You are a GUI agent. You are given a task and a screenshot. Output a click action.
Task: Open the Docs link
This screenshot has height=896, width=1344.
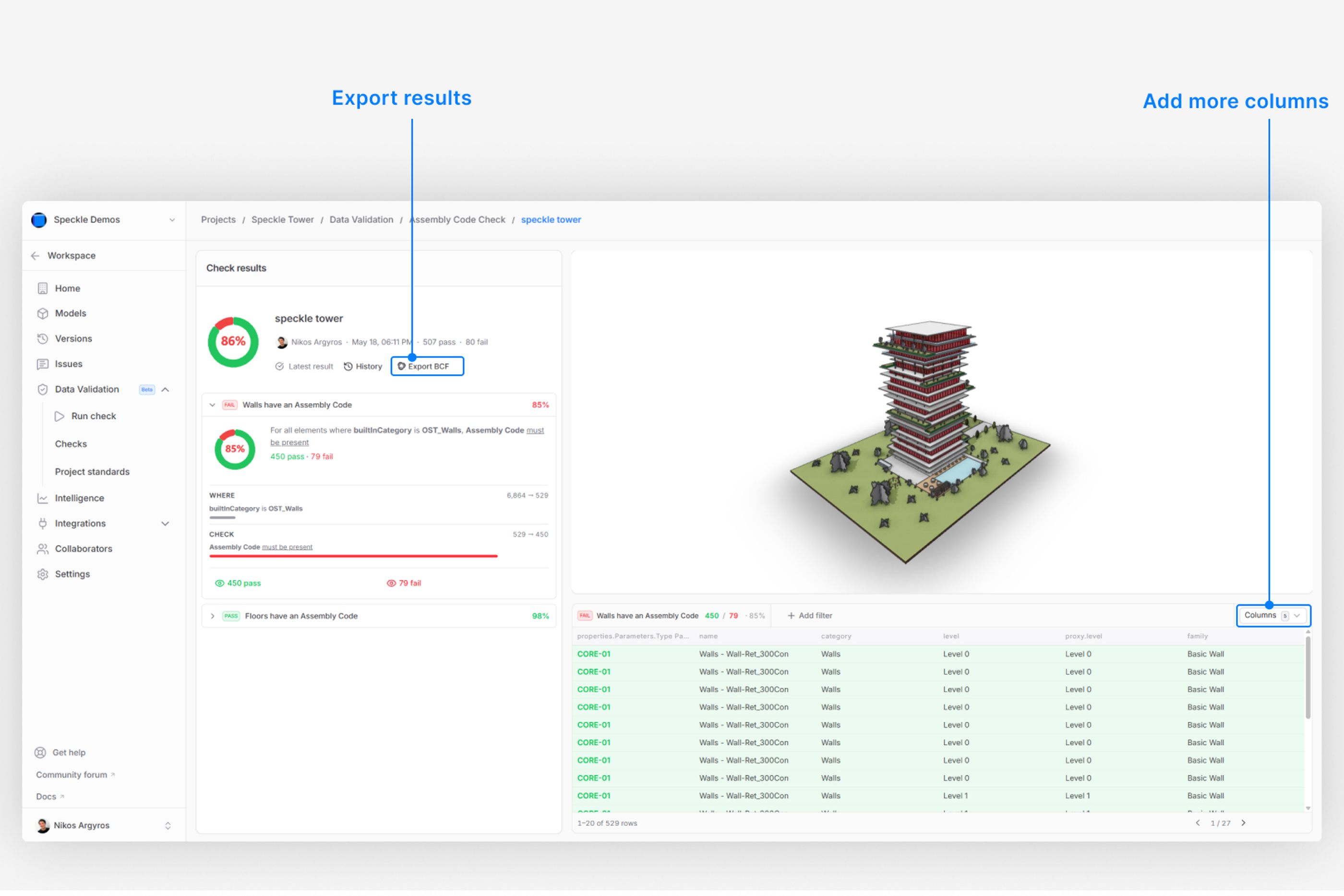(50, 797)
